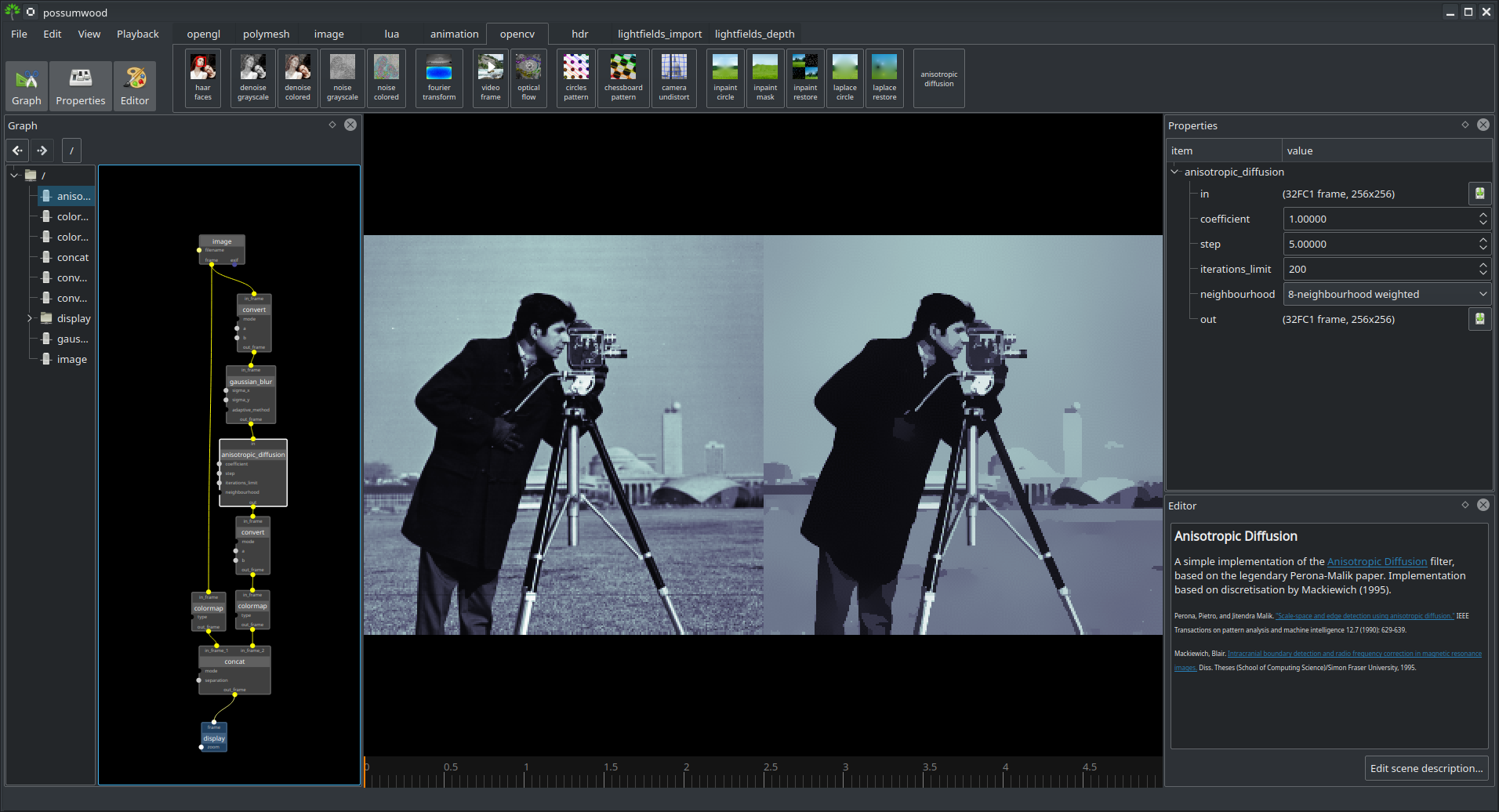Select the gaussian_blur node in graph

pyautogui.click(x=251, y=394)
